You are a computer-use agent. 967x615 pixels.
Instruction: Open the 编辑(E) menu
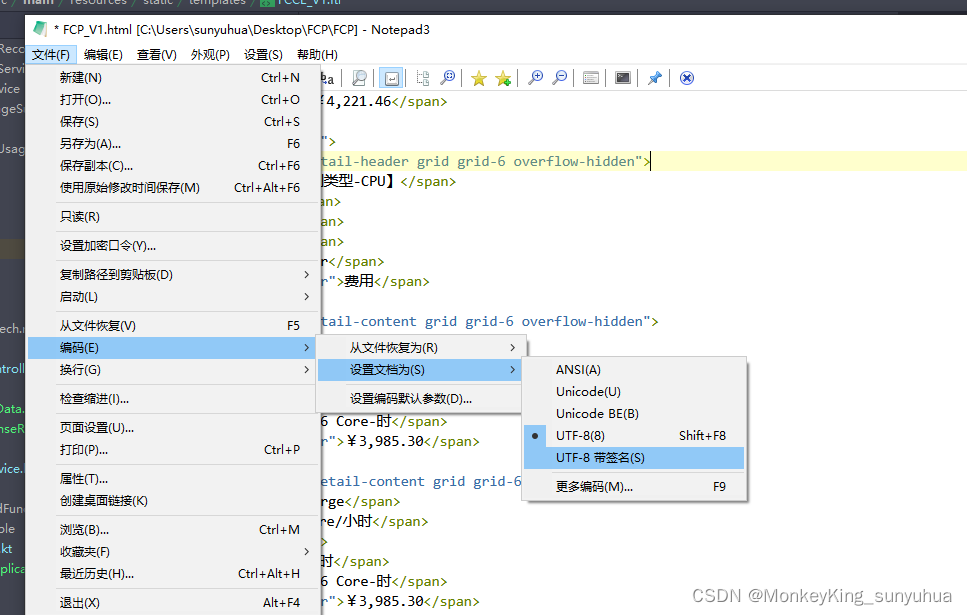(x=103, y=55)
